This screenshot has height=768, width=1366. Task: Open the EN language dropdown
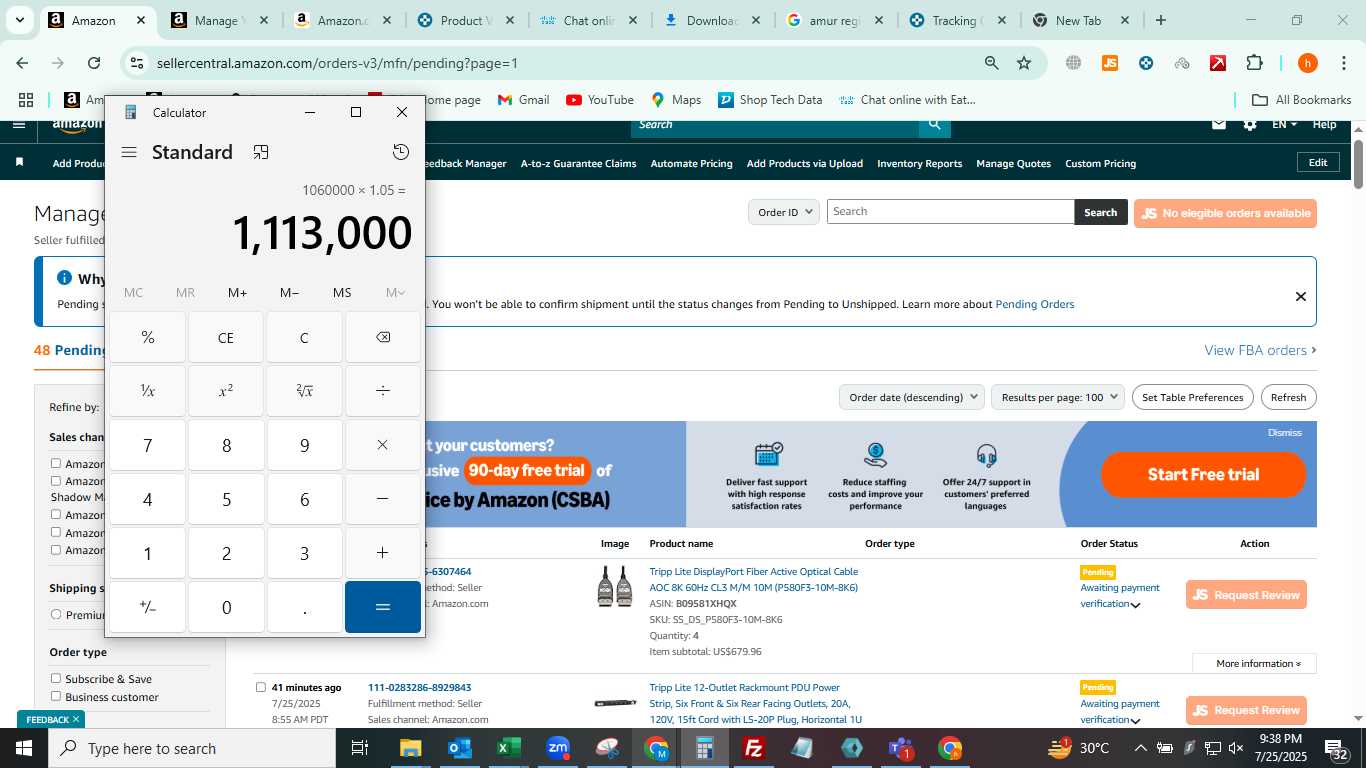[x=1284, y=125]
